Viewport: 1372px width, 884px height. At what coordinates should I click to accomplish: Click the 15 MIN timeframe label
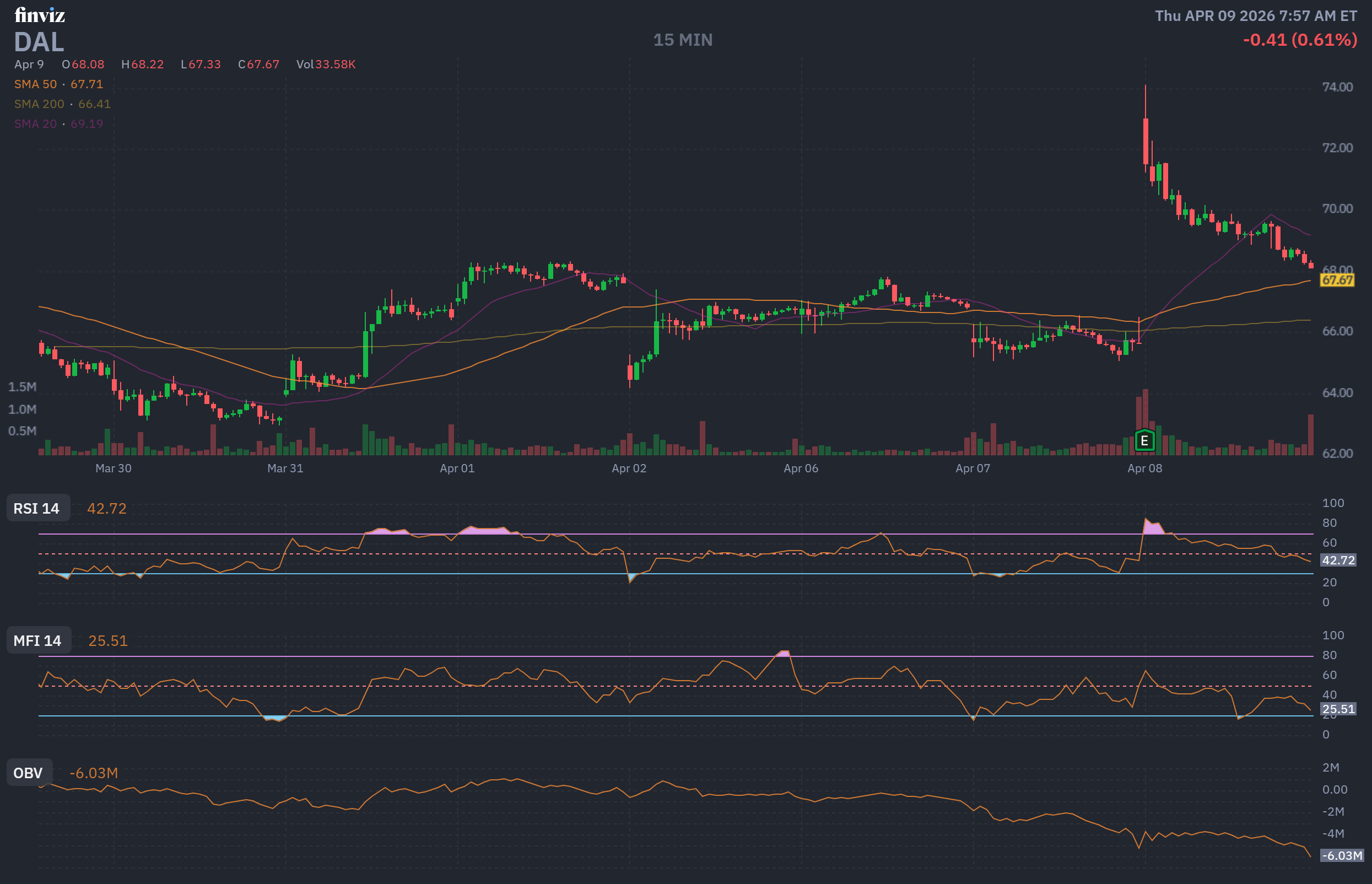(x=682, y=40)
